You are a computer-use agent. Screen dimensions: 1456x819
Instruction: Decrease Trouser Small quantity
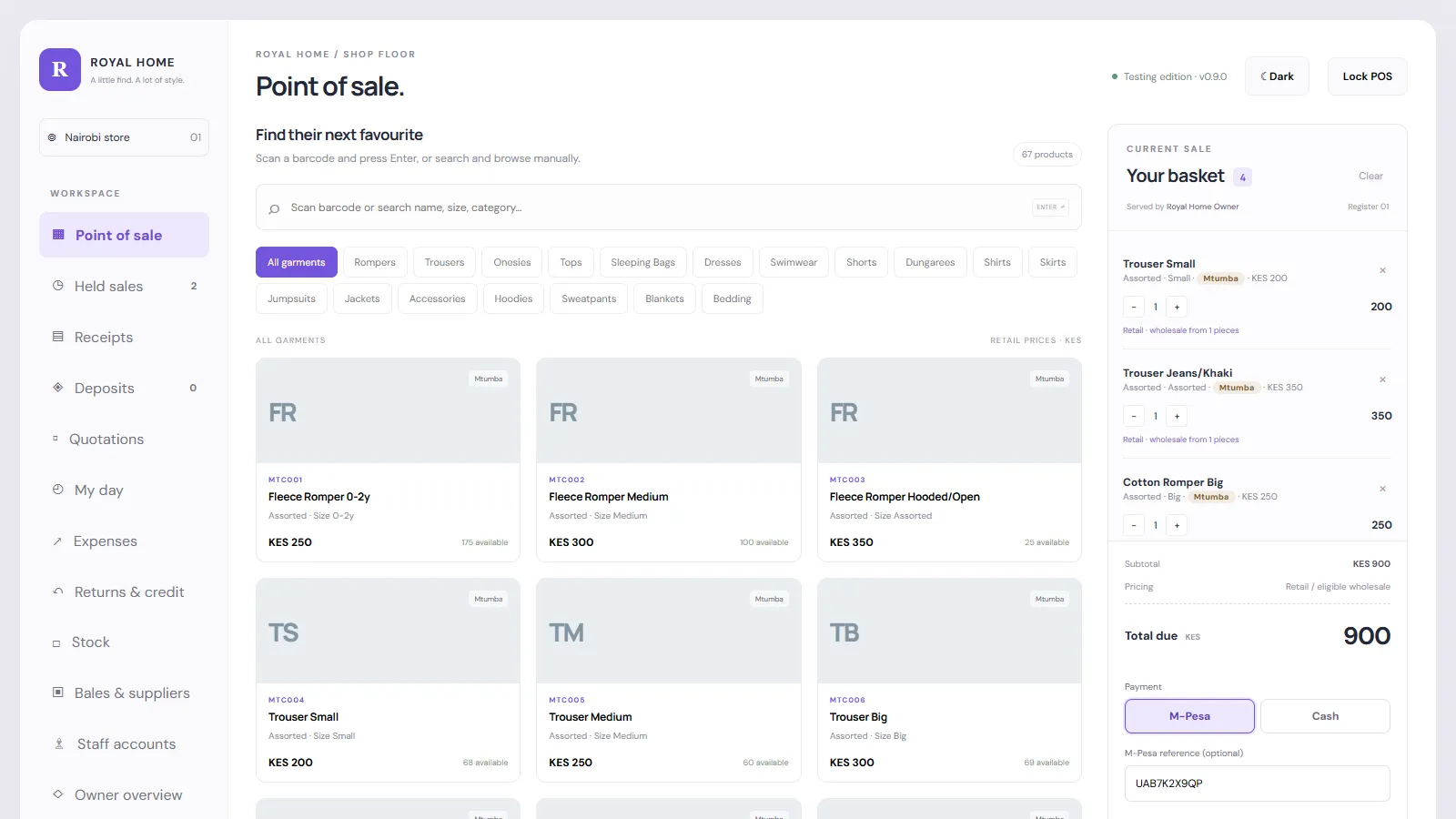1134,307
